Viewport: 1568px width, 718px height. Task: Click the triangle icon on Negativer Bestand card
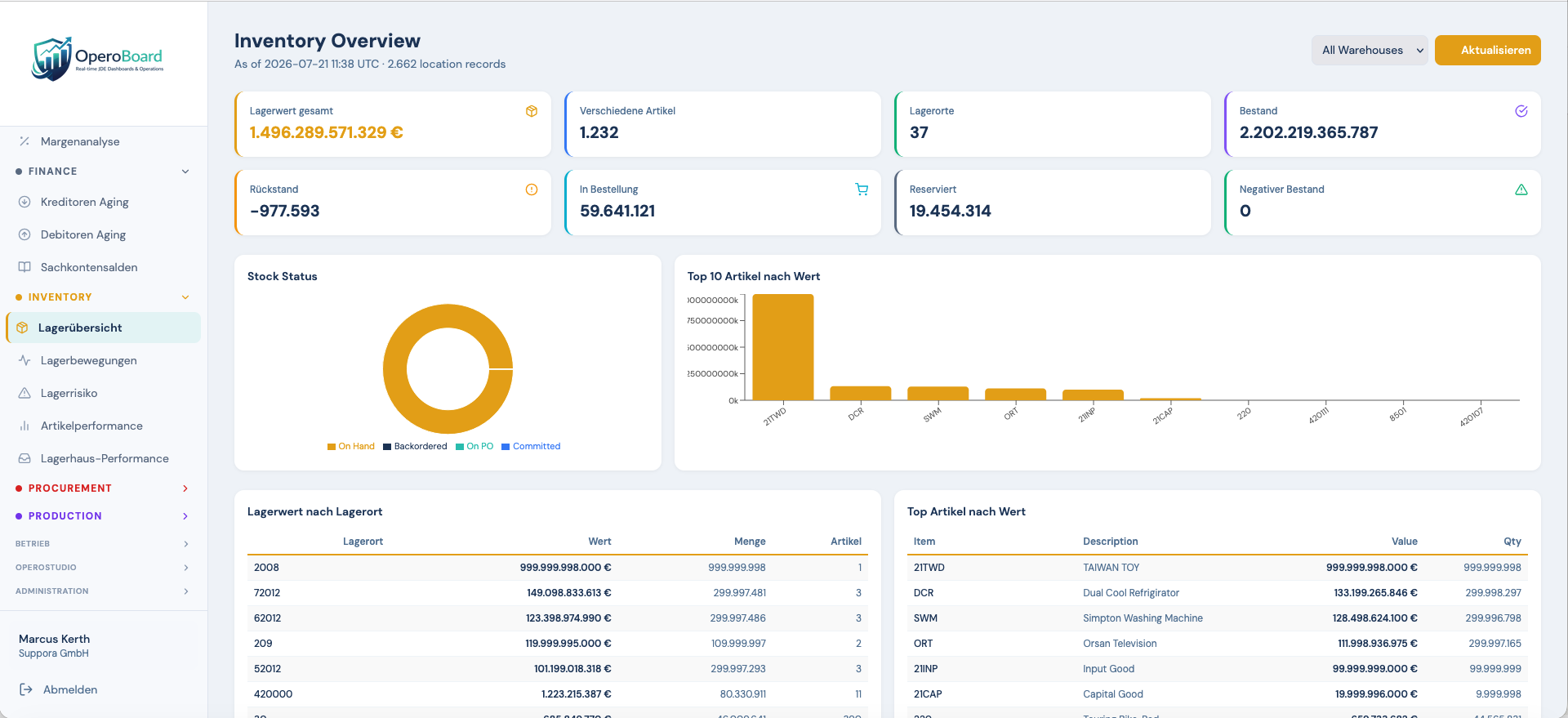[1521, 190]
